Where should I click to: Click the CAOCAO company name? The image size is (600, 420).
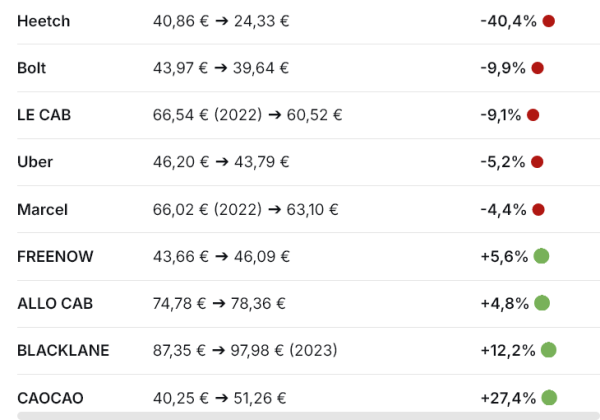[50, 397]
